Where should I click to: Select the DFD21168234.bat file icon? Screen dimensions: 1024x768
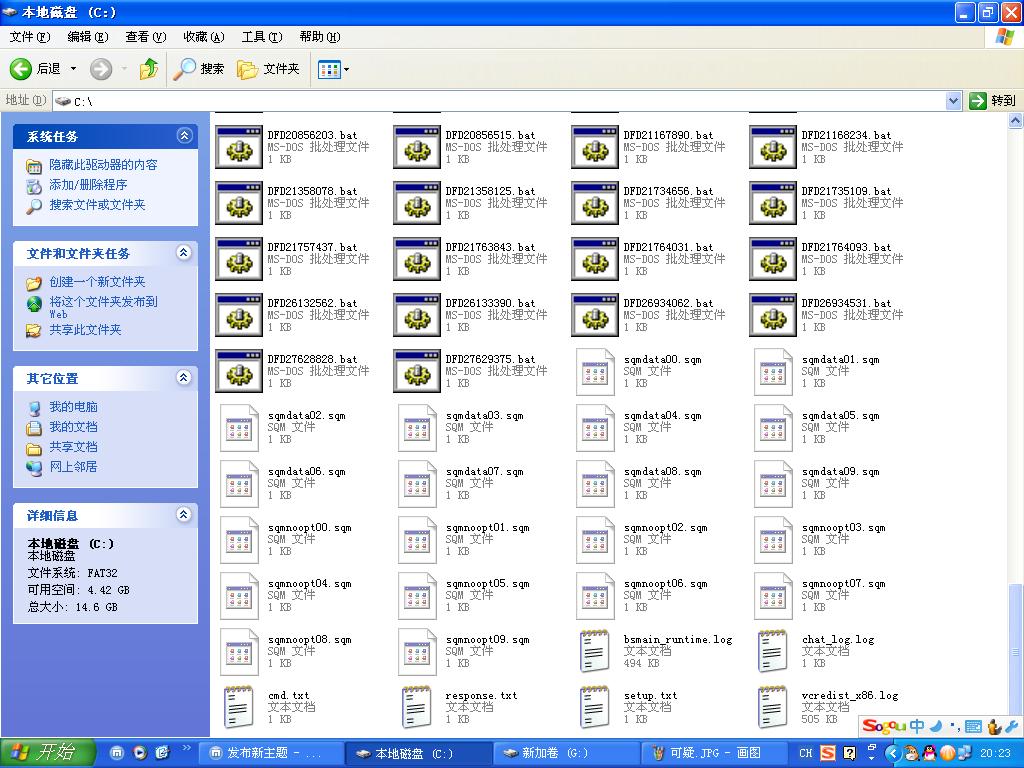(x=773, y=148)
